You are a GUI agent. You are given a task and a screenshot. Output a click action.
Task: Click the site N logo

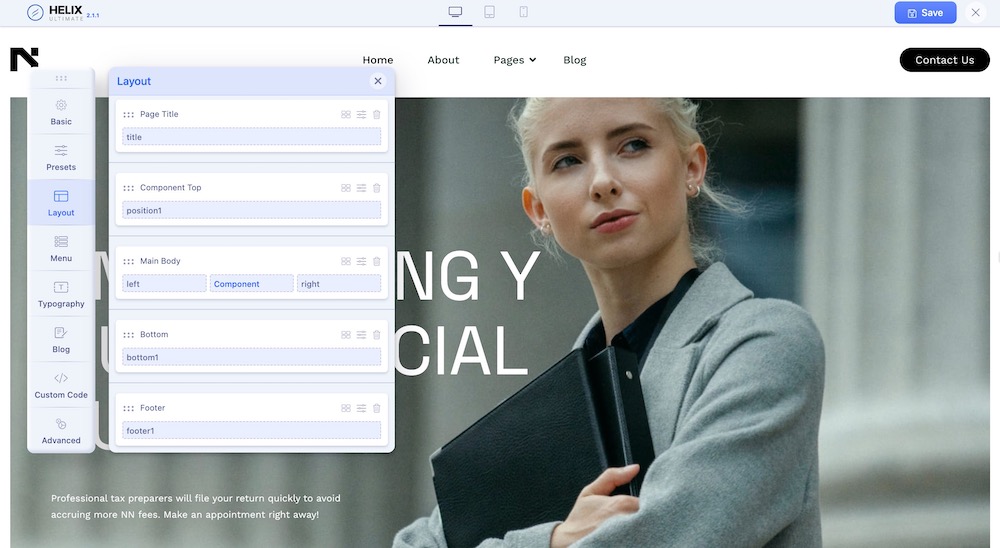pyautogui.click(x=24, y=59)
